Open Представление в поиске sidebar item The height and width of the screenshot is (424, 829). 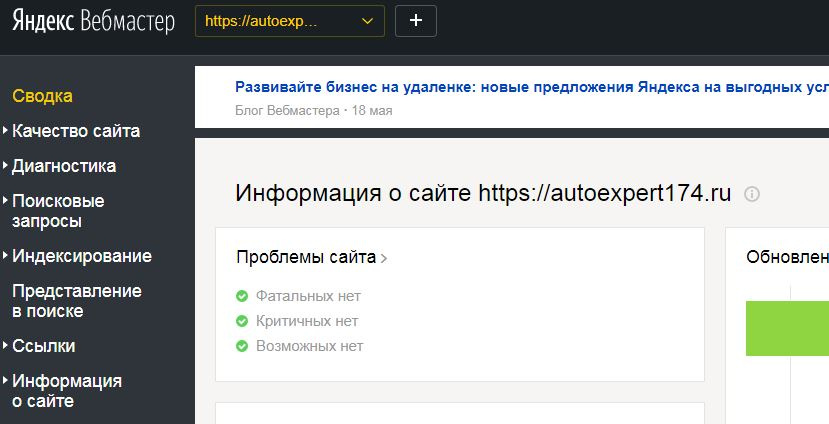pos(77,301)
